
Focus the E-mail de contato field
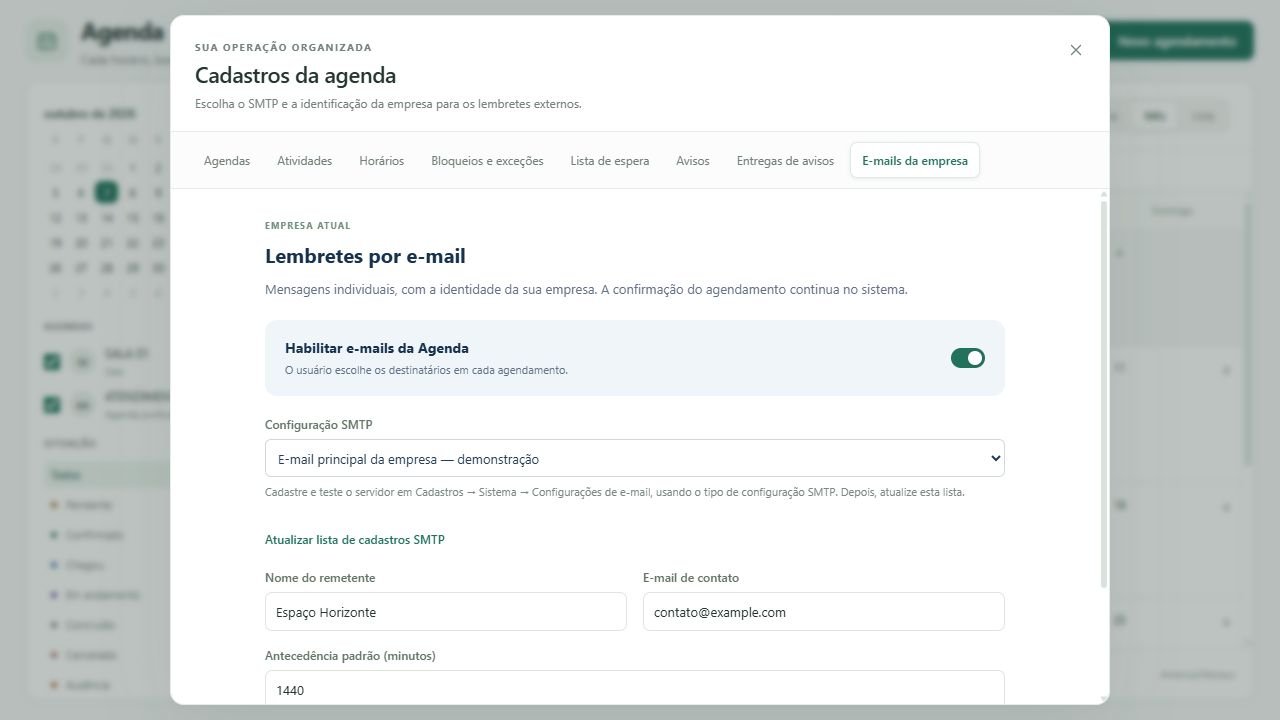(824, 612)
